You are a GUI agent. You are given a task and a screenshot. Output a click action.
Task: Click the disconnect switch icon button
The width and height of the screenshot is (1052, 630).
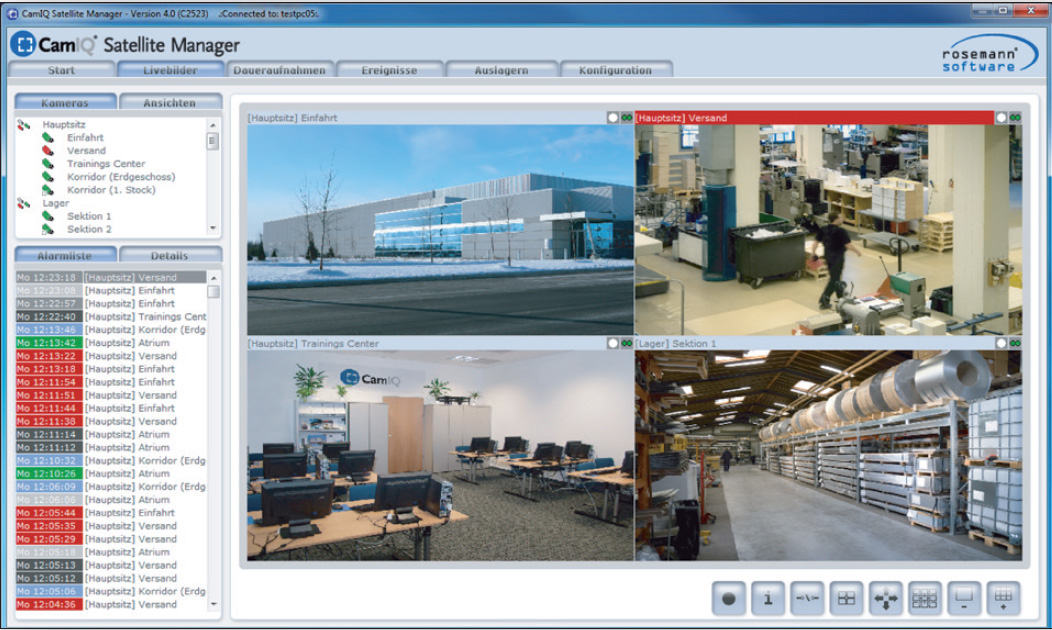(807, 598)
